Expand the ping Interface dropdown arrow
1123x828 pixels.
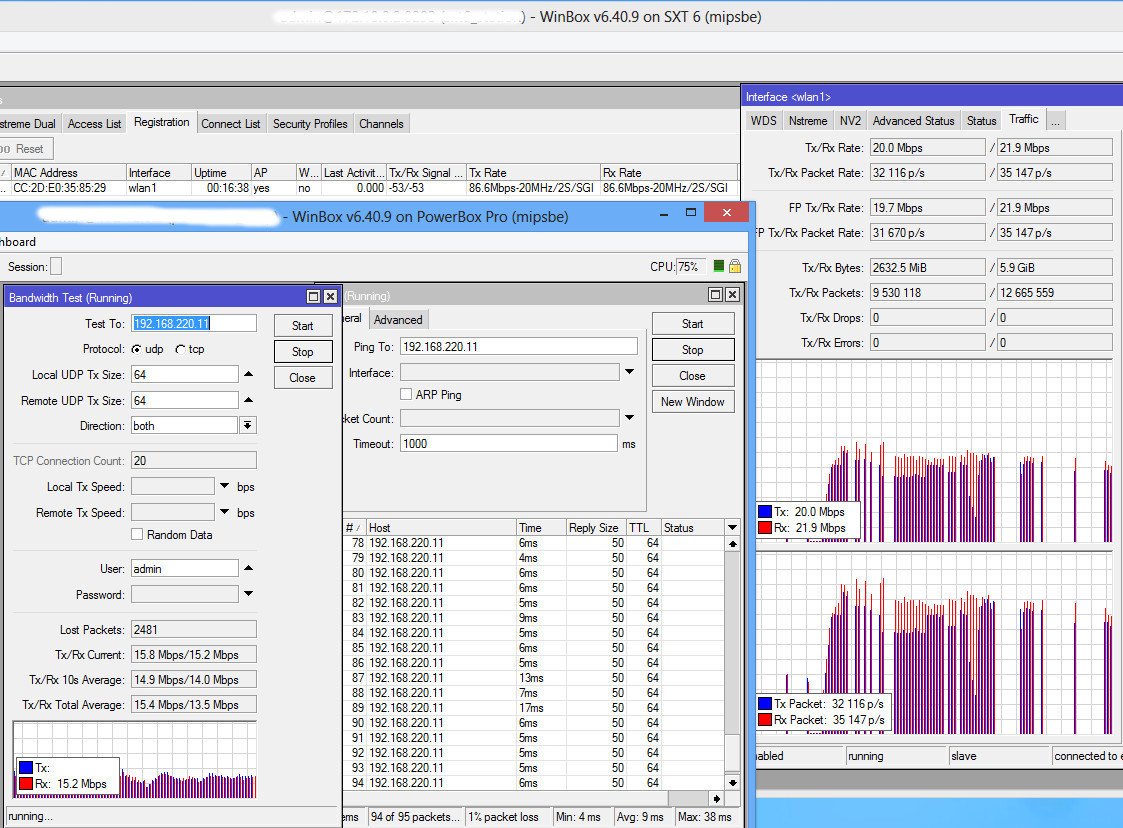[x=630, y=372]
